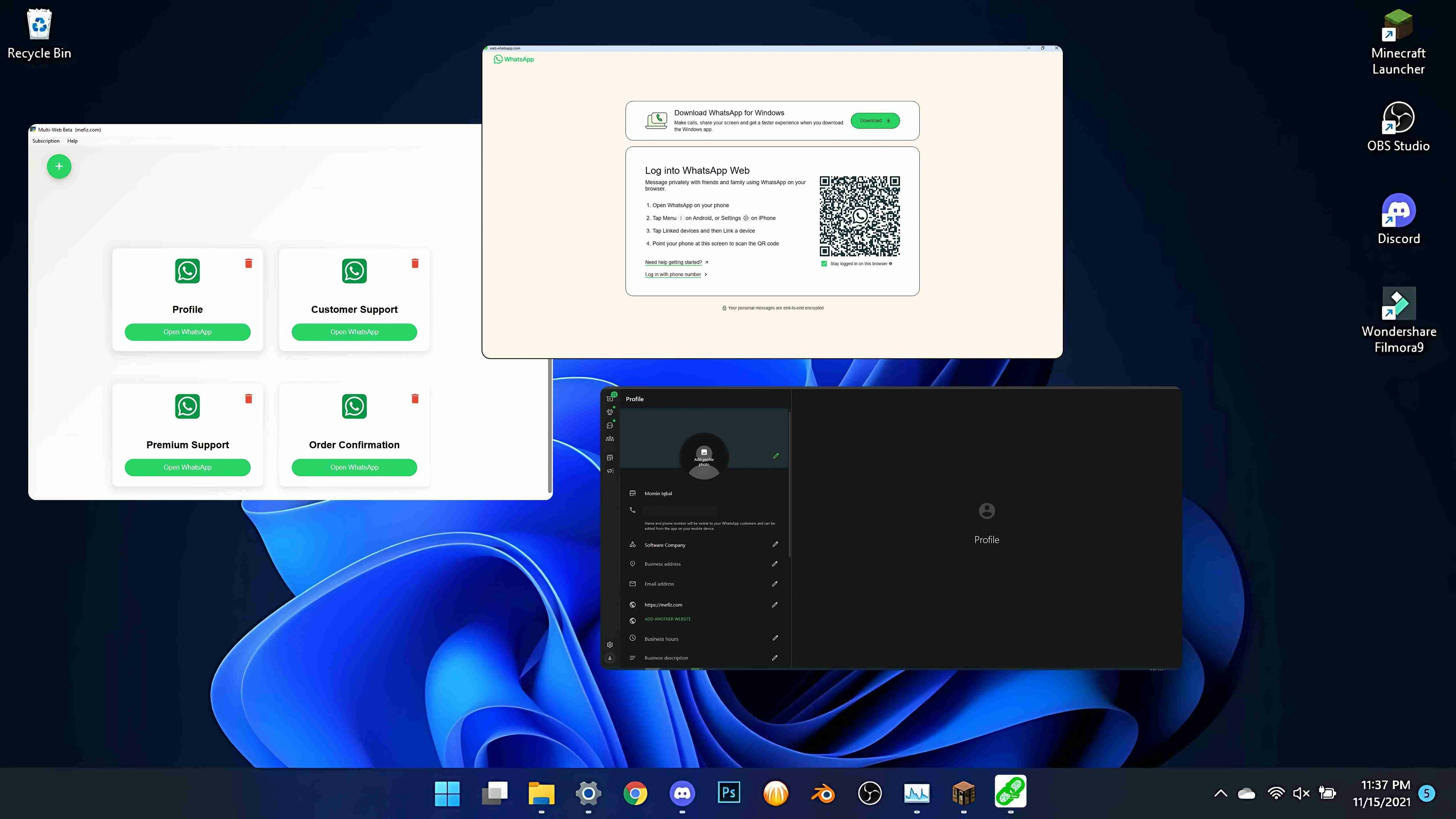Open the OBS Studio desktop shortcut
Viewport: 1456px width, 819px height.
click(x=1398, y=127)
